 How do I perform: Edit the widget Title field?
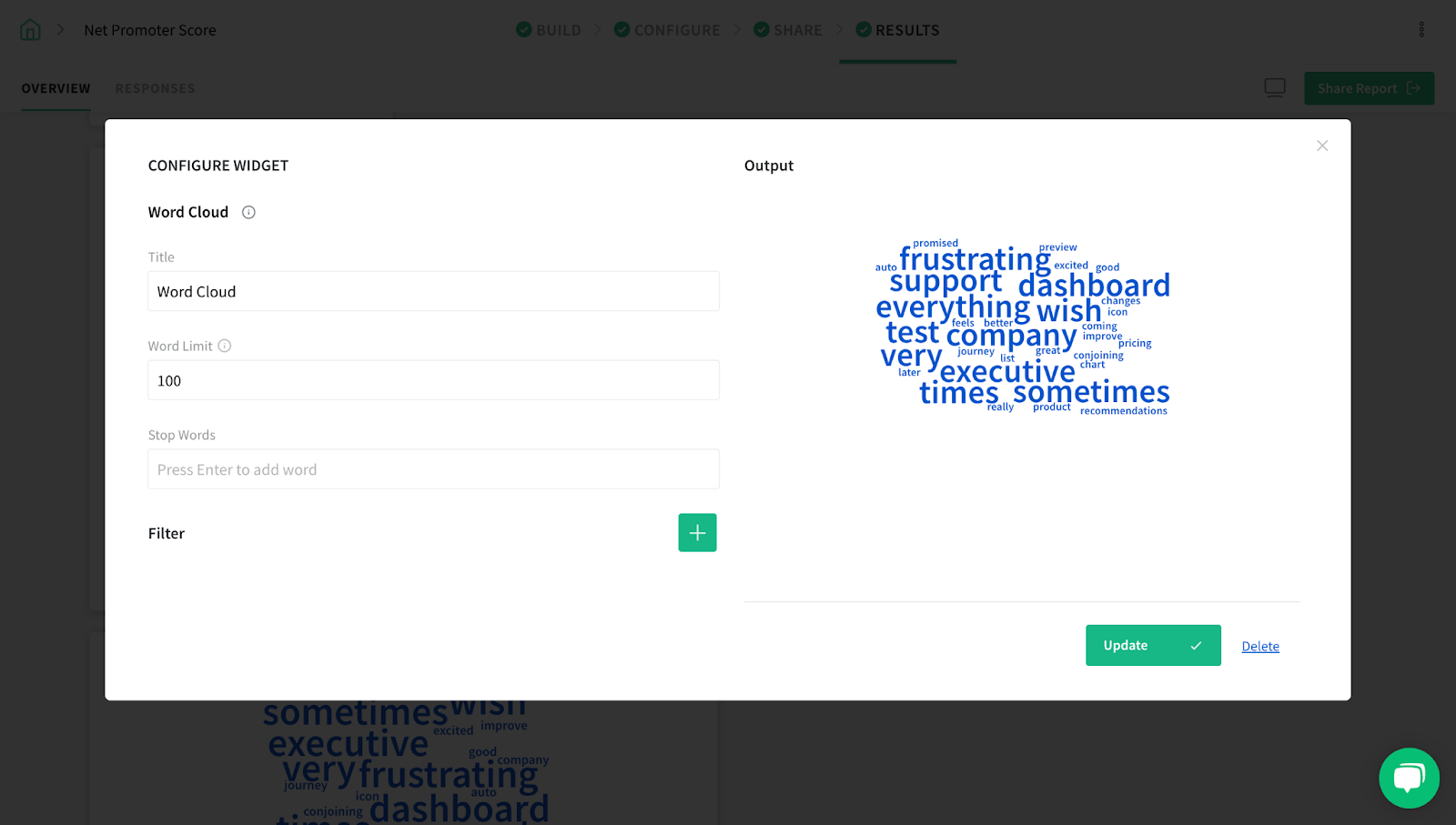click(x=433, y=291)
